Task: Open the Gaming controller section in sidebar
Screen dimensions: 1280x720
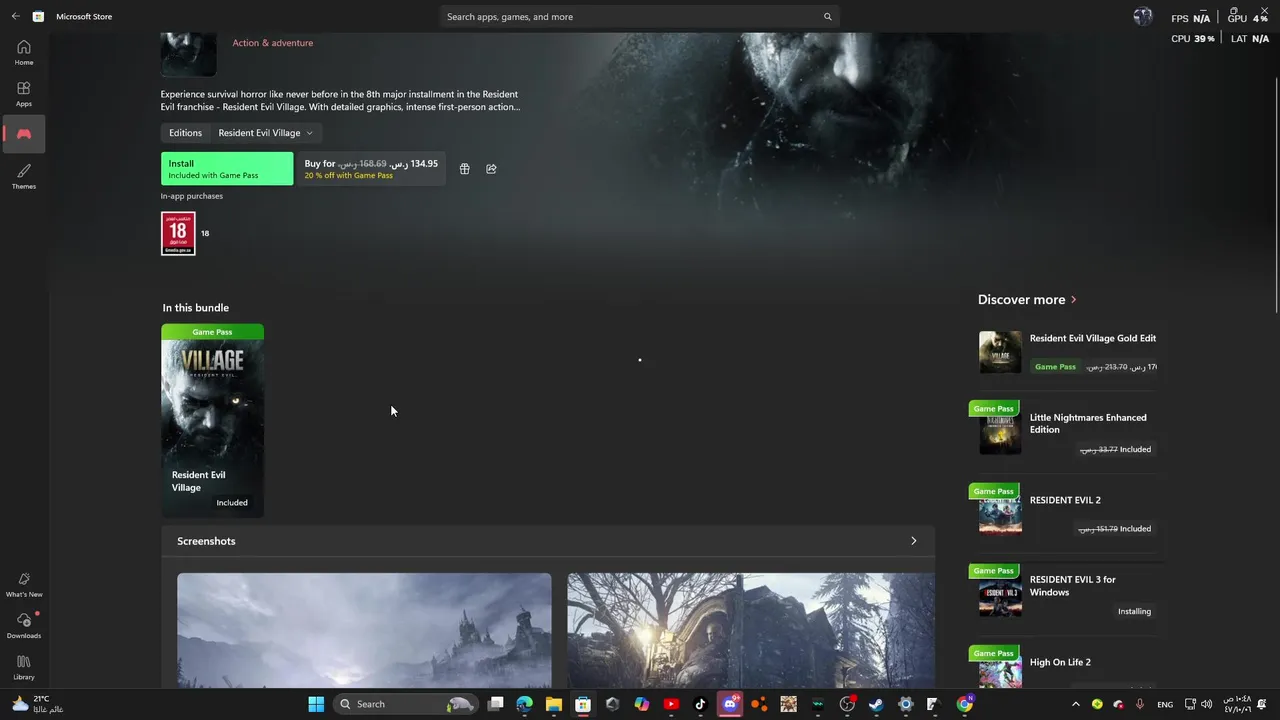Action: [24, 134]
